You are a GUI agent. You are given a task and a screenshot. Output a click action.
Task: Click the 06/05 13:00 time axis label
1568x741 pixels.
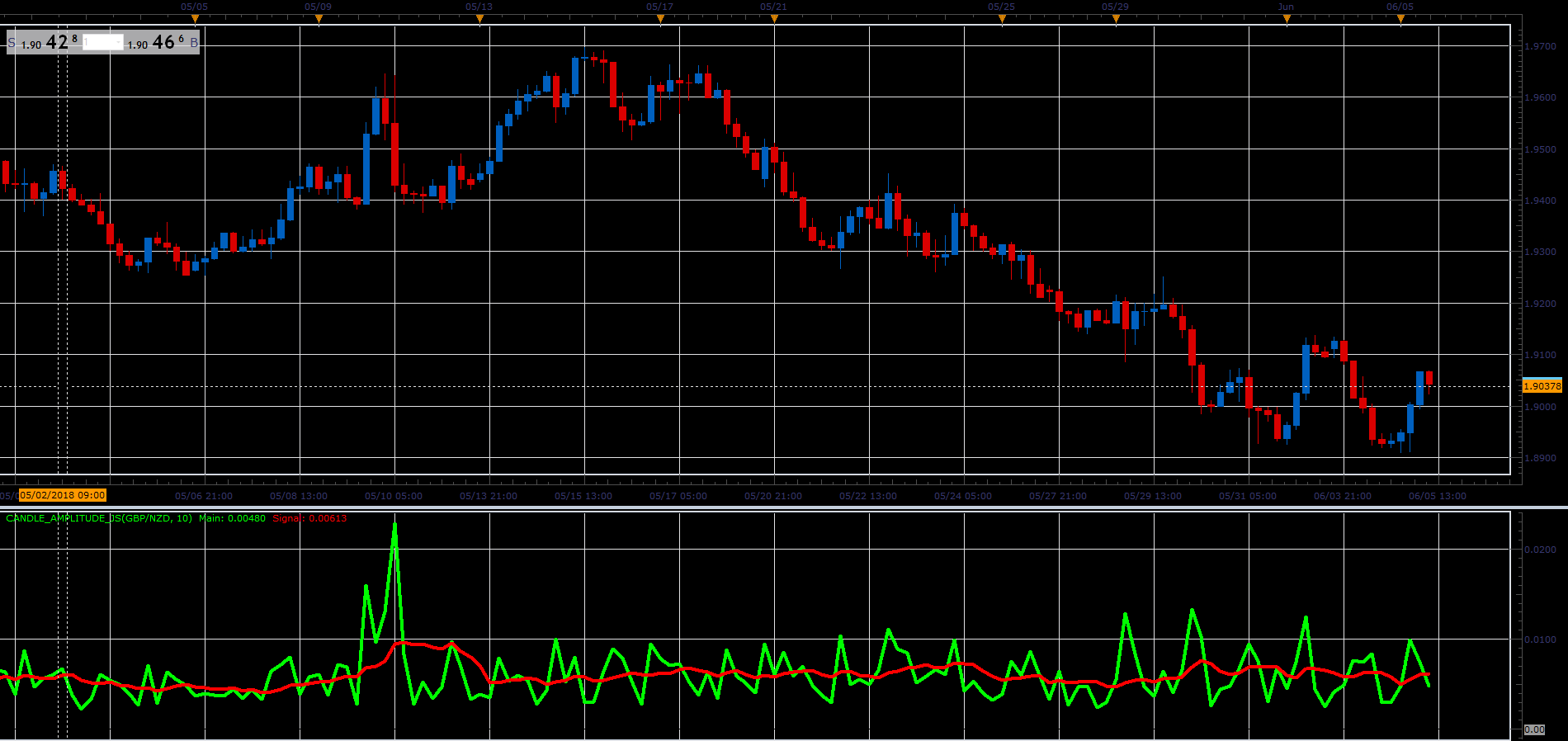[x=1438, y=496]
